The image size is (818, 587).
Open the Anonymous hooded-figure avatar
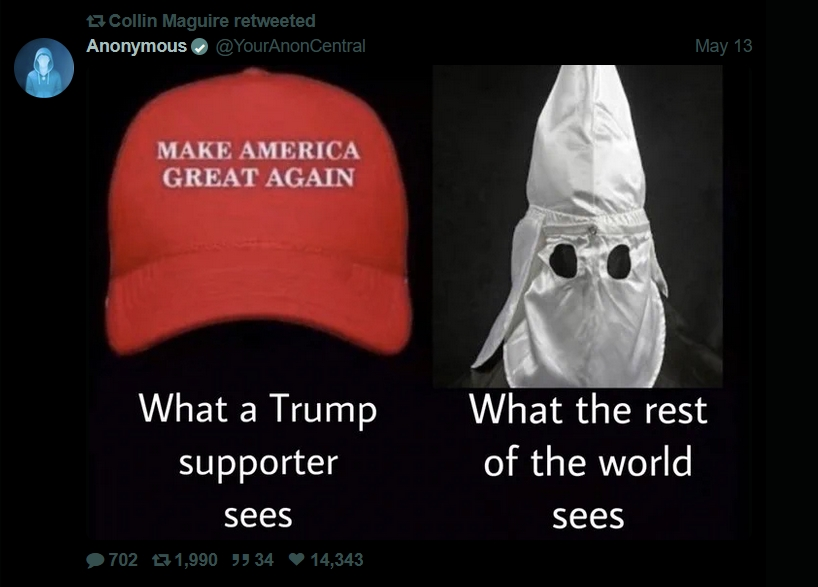44,68
